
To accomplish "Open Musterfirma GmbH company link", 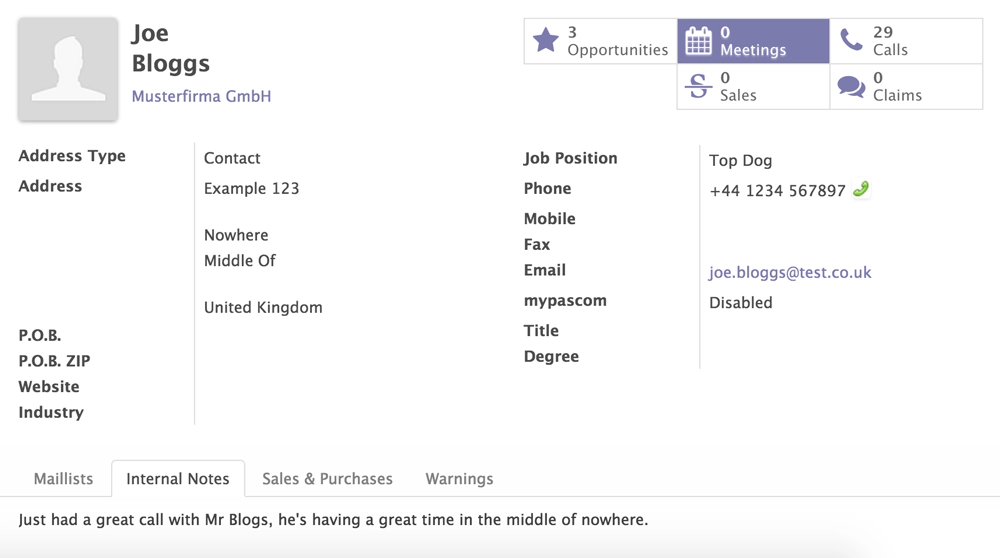I will [201, 96].
